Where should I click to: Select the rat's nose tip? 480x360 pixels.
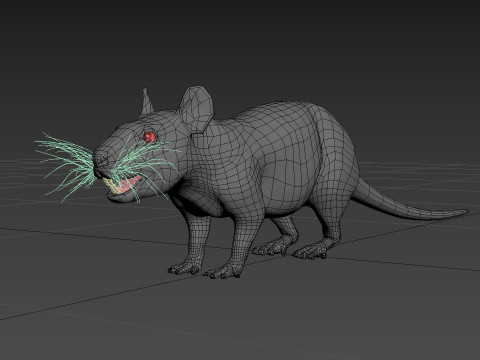100,162
